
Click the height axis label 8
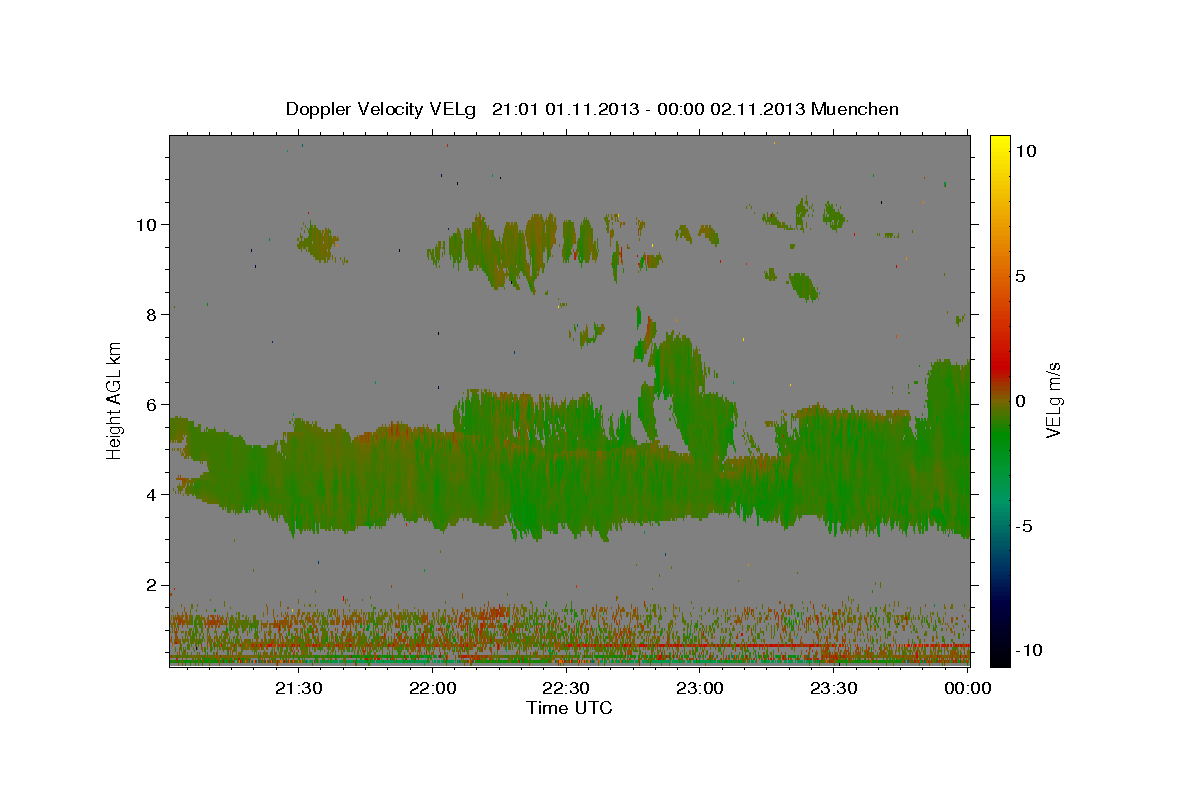[x=150, y=314]
